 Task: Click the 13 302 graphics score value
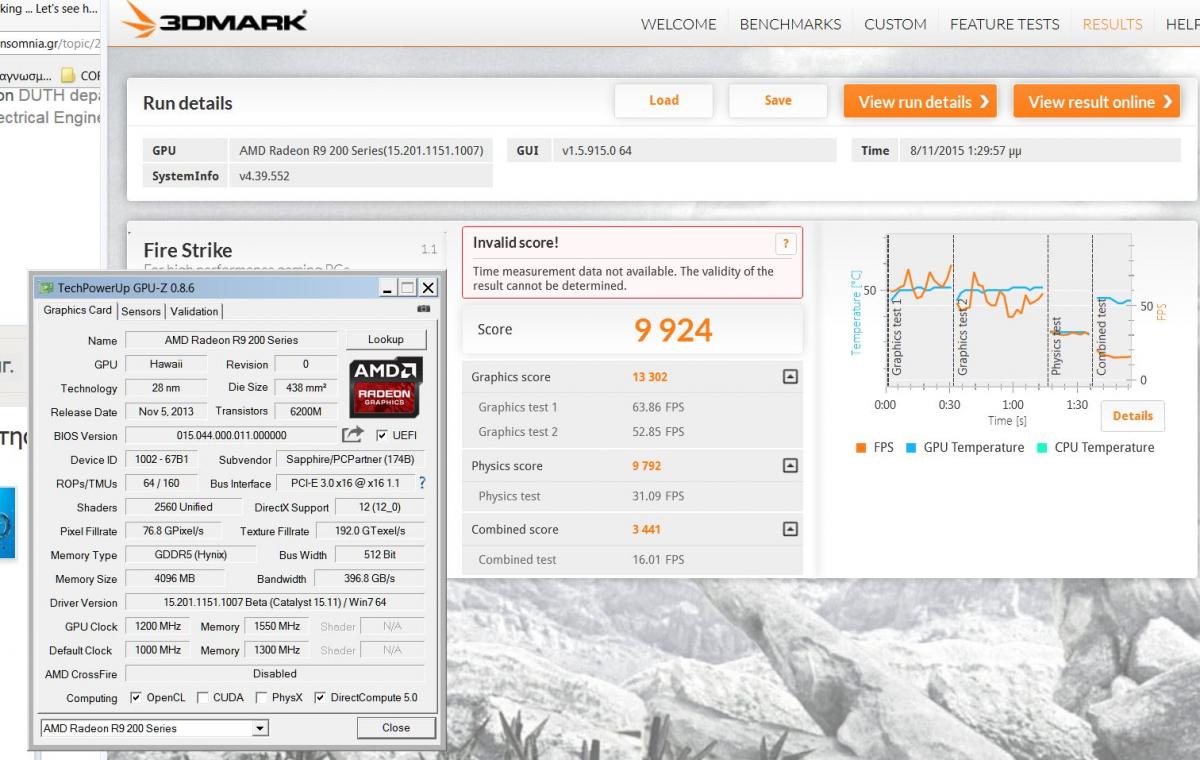pos(649,377)
